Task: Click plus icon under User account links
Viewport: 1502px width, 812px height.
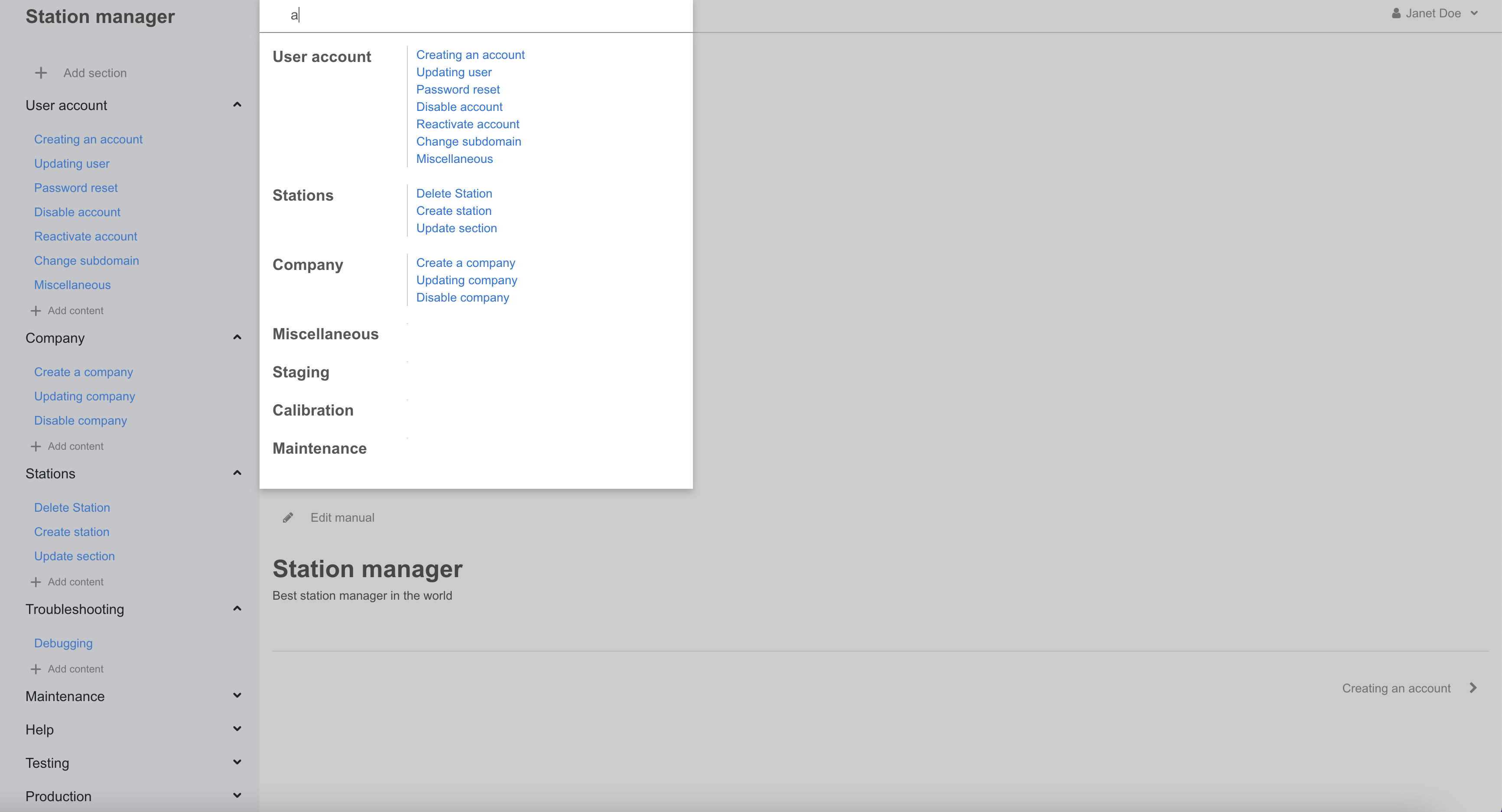Action: click(x=36, y=311)
